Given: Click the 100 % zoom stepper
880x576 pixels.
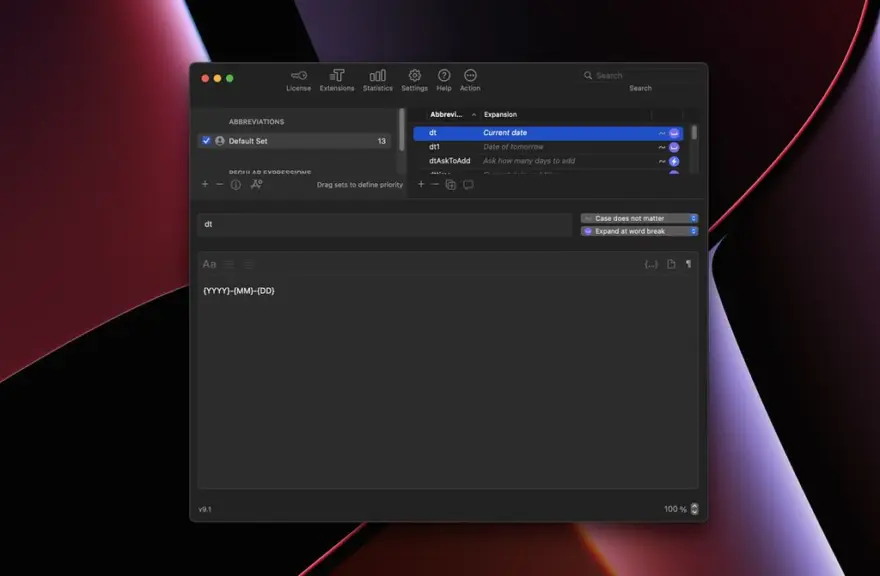Looking at the screenshot, I should [x=694, y=509].
